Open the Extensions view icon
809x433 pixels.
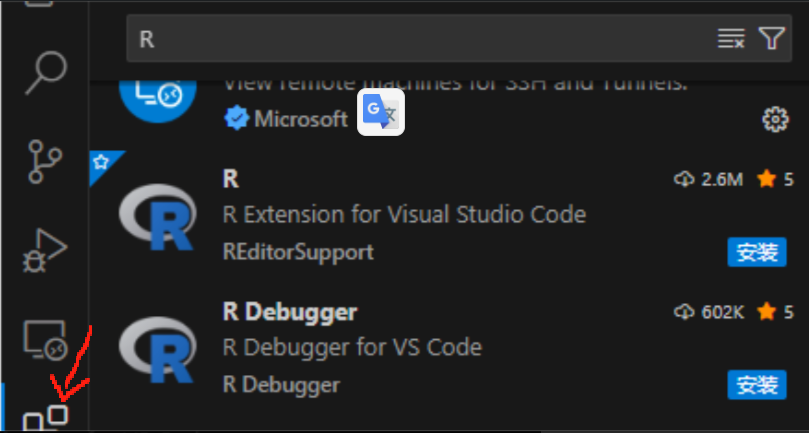click(45, 418)
